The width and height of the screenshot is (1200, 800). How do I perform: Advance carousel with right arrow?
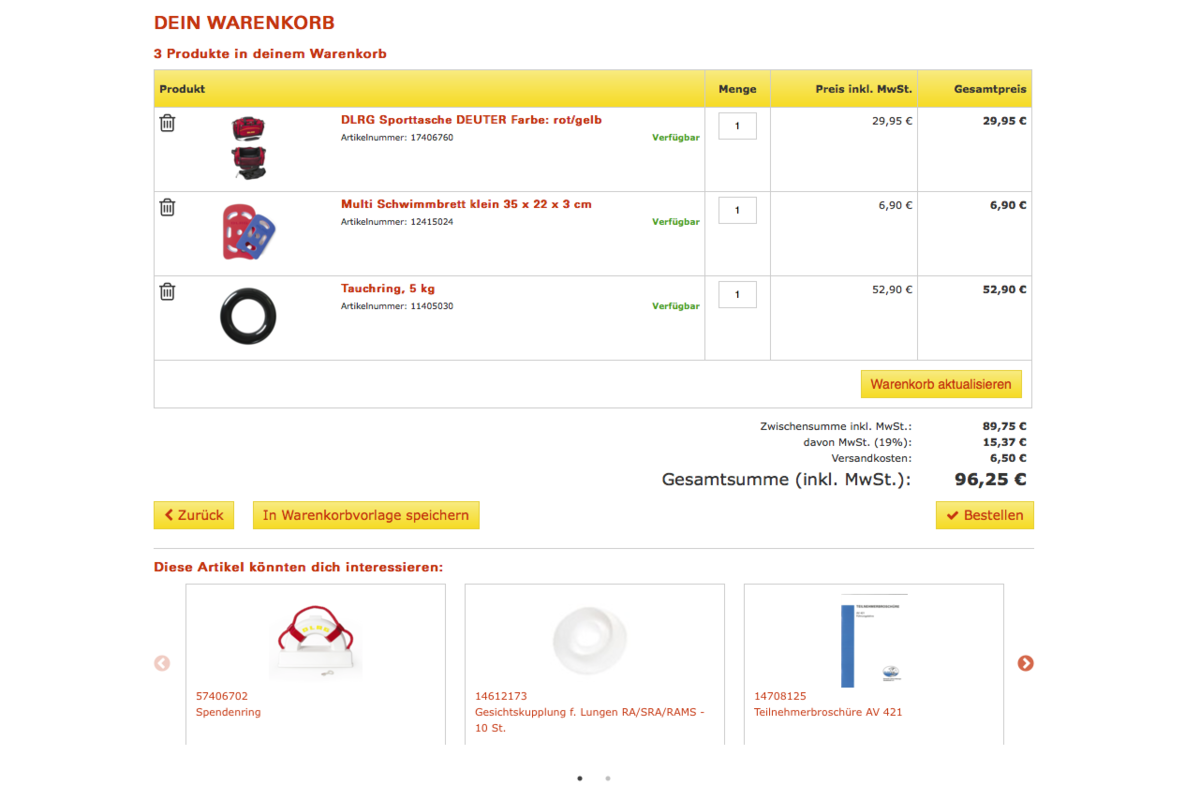coord(1025,663)
